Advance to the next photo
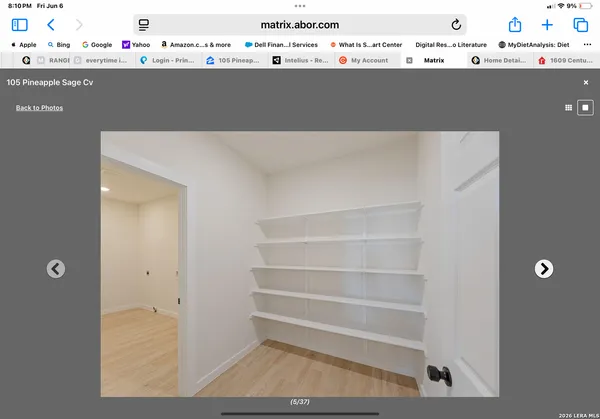The width and height of the screenshot is (600, 419). coord(543,268)
